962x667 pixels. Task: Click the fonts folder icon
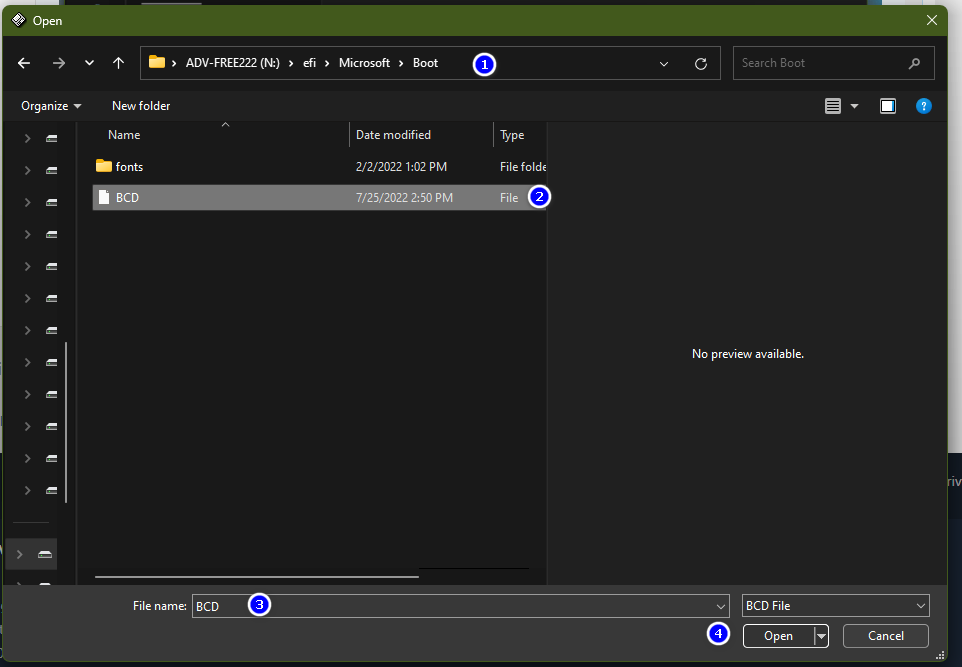[x=104, y=166]
